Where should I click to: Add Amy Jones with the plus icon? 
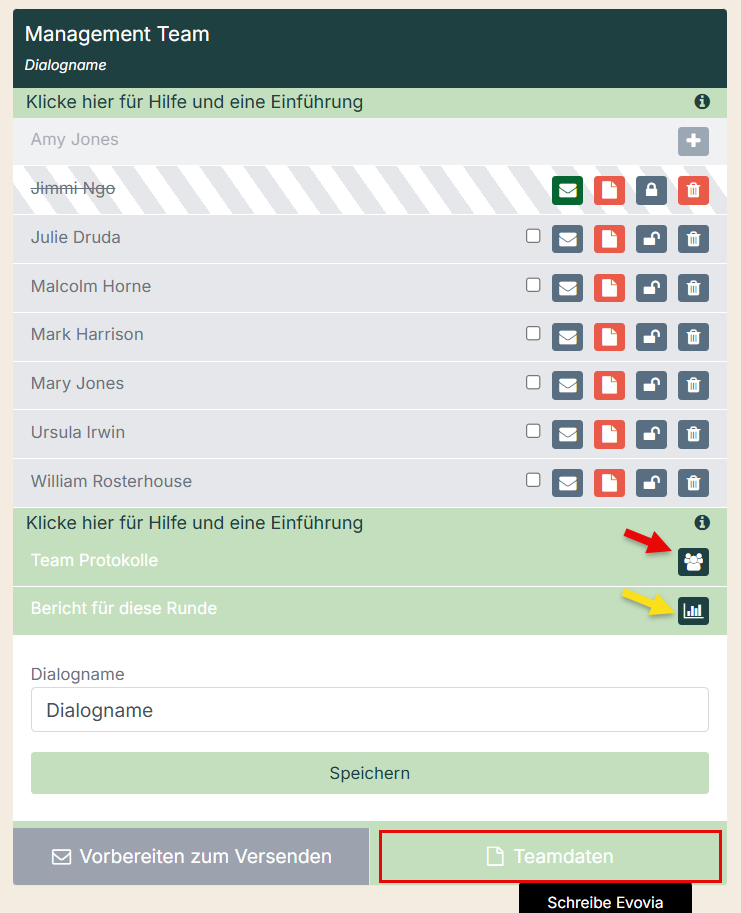pyautogui.click(x=693, y=141)
